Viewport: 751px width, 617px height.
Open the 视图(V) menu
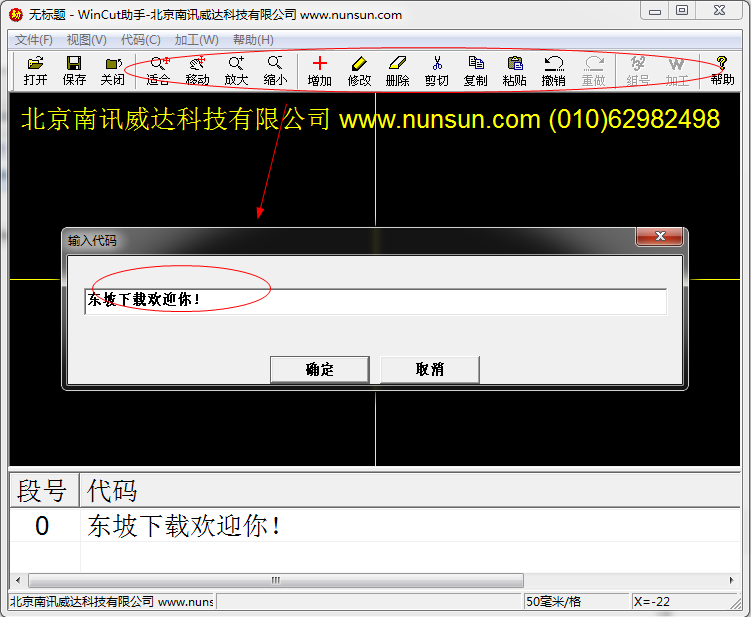[87, 40]
